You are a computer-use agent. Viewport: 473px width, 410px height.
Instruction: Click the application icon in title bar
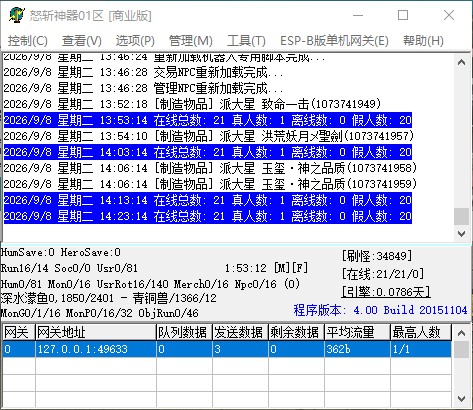pyautogui.click(x=16, y=15)
